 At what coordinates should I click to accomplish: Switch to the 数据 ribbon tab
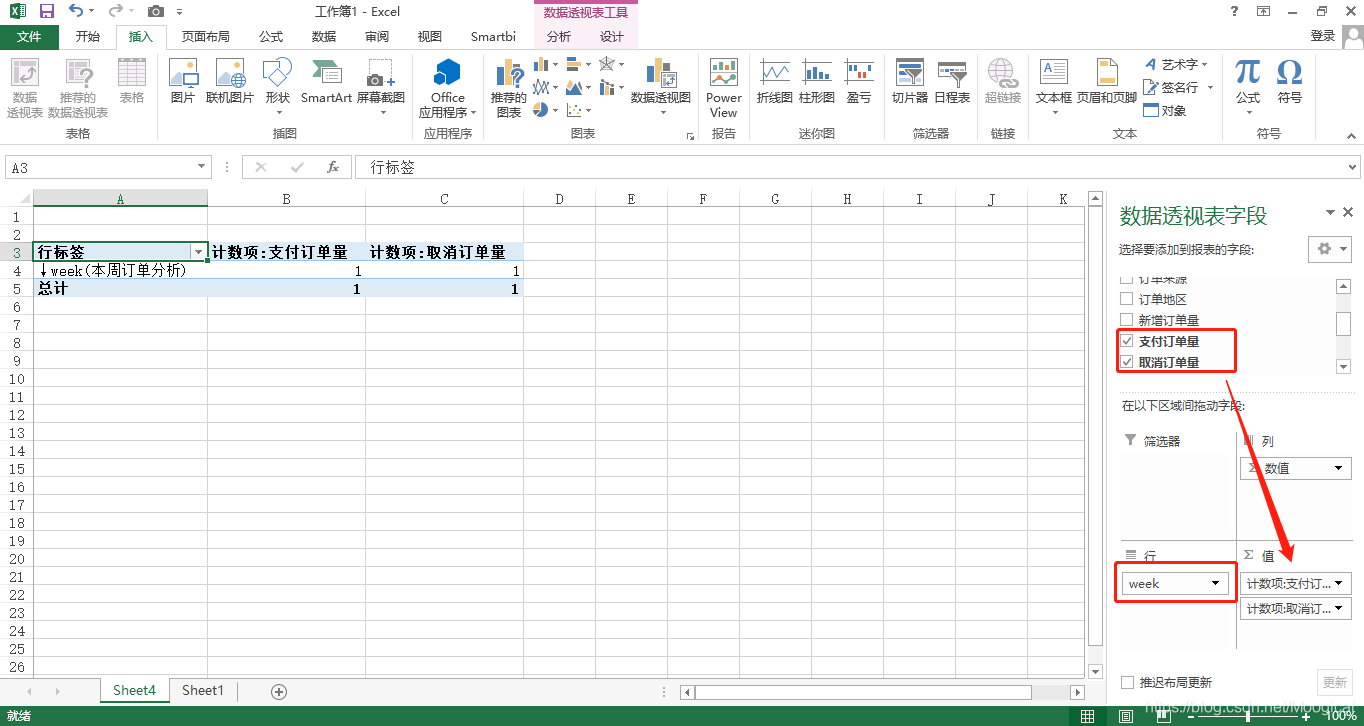pos(322,37)
